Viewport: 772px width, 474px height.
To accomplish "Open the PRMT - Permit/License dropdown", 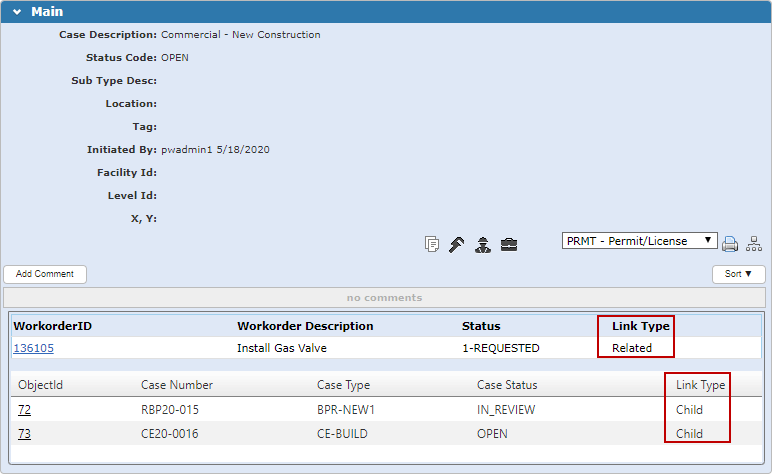I will point(640,241).
